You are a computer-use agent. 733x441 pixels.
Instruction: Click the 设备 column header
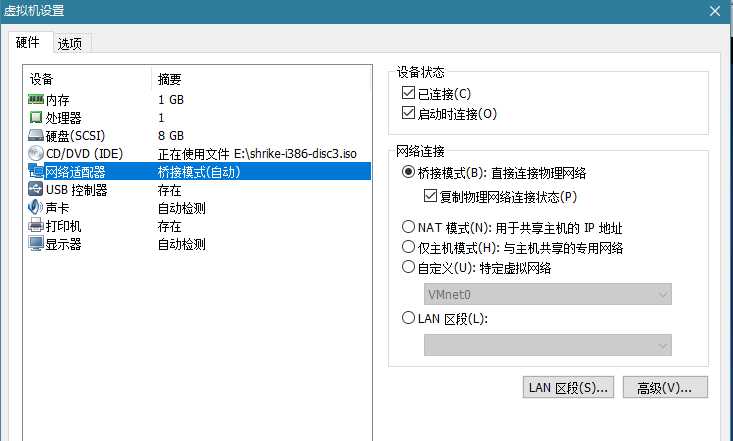click(x=42, y=80)
